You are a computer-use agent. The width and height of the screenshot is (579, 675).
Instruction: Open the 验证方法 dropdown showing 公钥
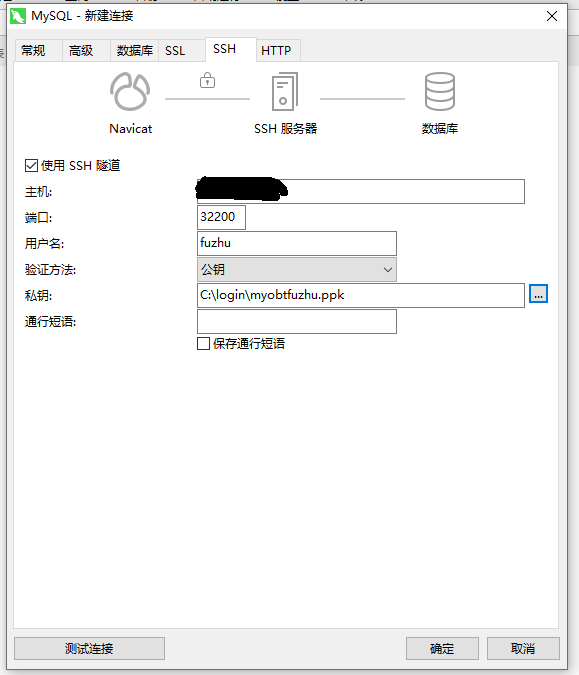(x=297, y=269)
